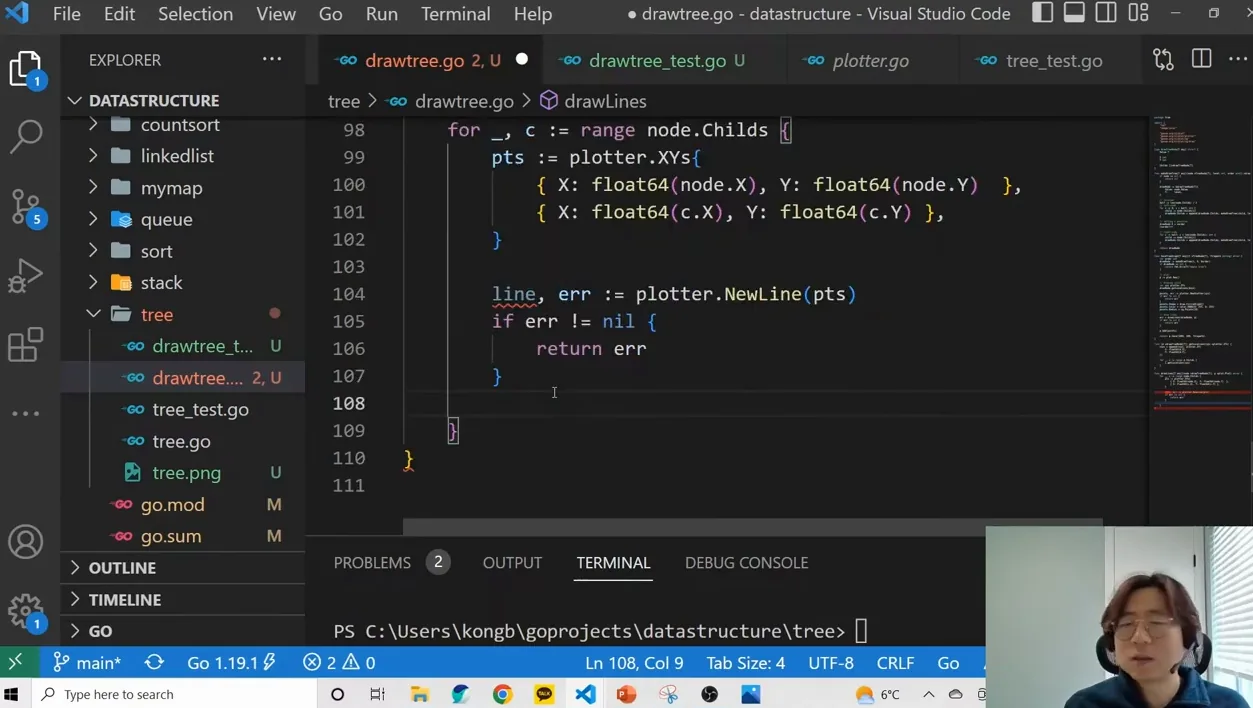This screenshot has width=1253, height=708.
Task: Open Source Control view with 5 changes
Action: [26, 207]
